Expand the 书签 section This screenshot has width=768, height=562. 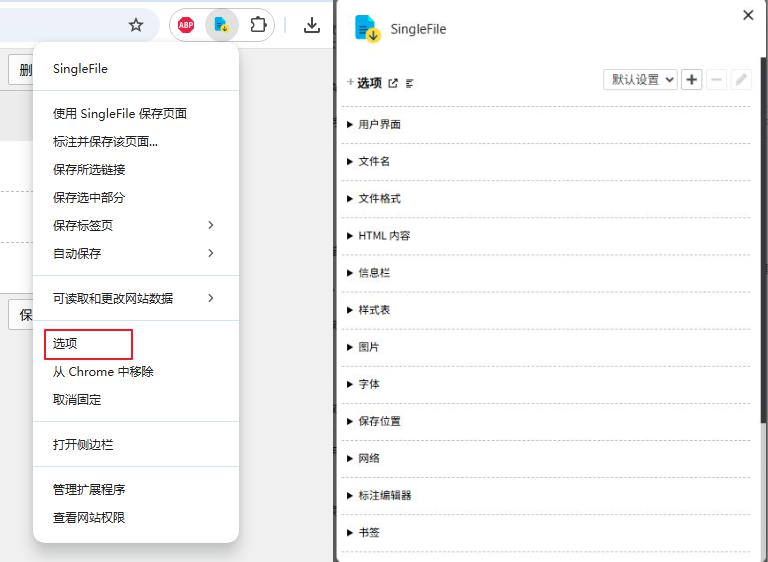pos(546,533)
